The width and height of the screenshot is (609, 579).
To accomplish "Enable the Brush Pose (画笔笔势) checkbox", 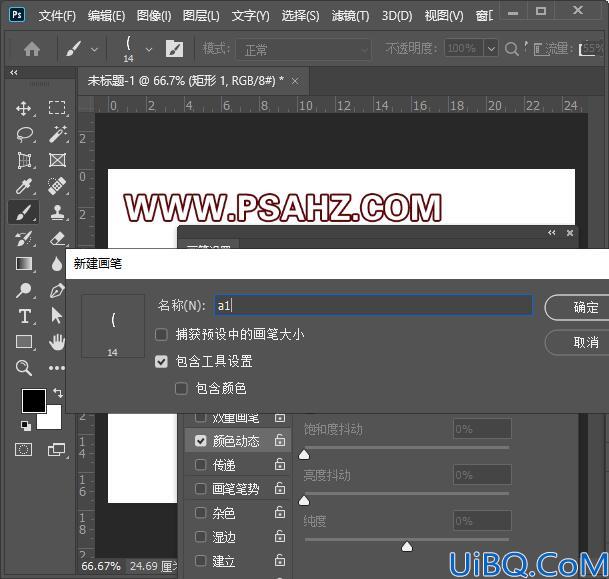I will coord(200,489).
